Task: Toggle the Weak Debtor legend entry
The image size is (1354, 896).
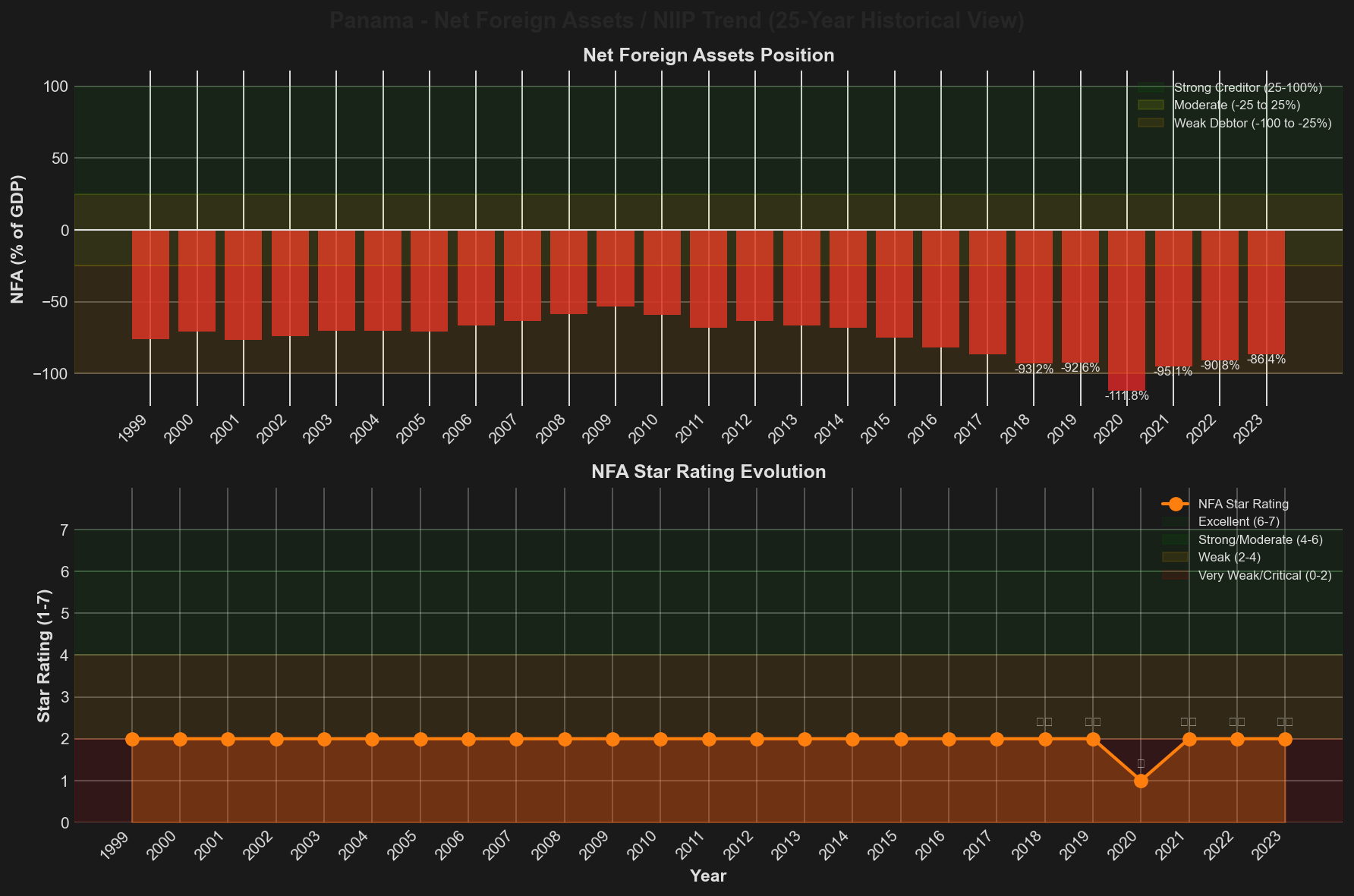Action: pos(1252,123)
